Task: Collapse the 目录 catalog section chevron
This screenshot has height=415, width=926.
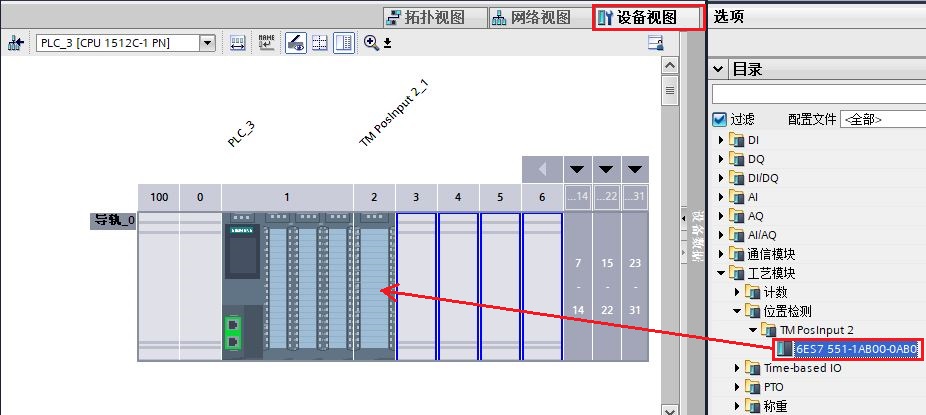Action: (x=718, y=69)
